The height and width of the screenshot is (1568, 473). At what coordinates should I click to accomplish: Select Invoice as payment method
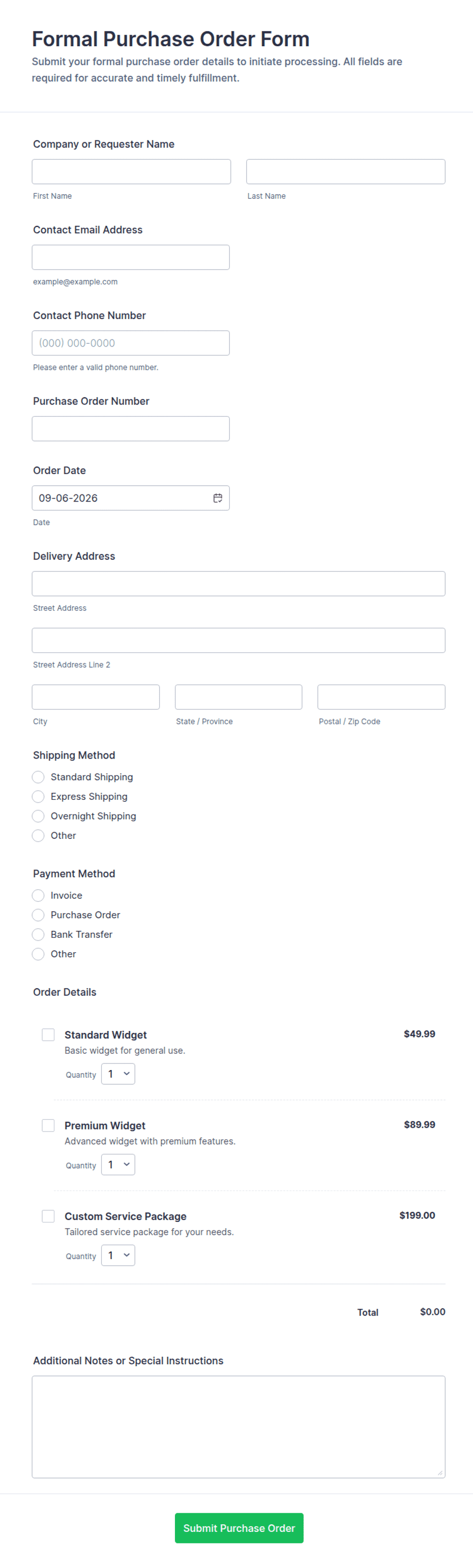(39, 895)
